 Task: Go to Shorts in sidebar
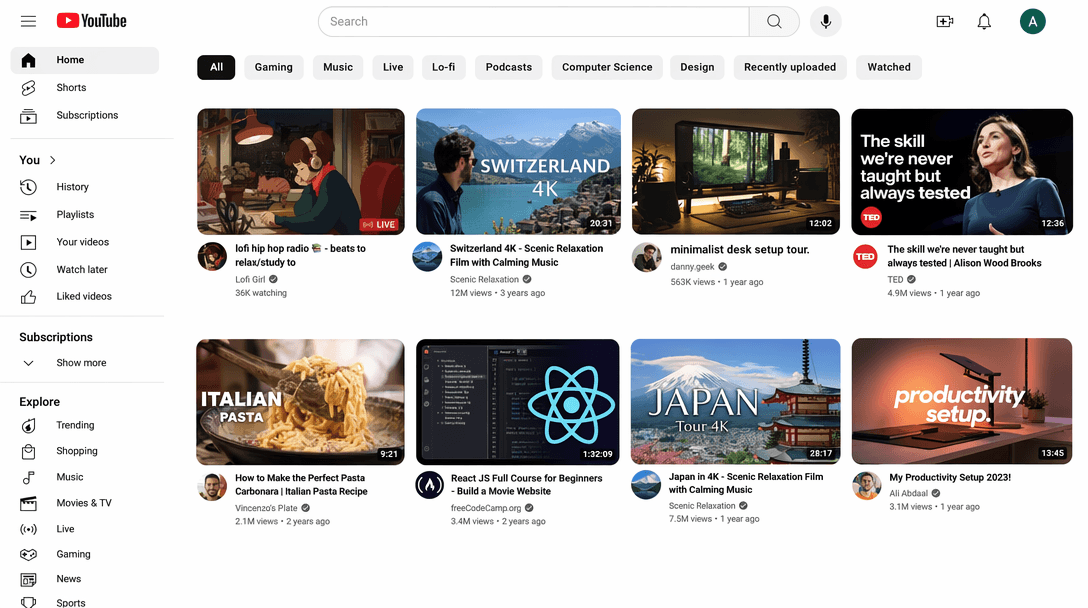point(71,88)
